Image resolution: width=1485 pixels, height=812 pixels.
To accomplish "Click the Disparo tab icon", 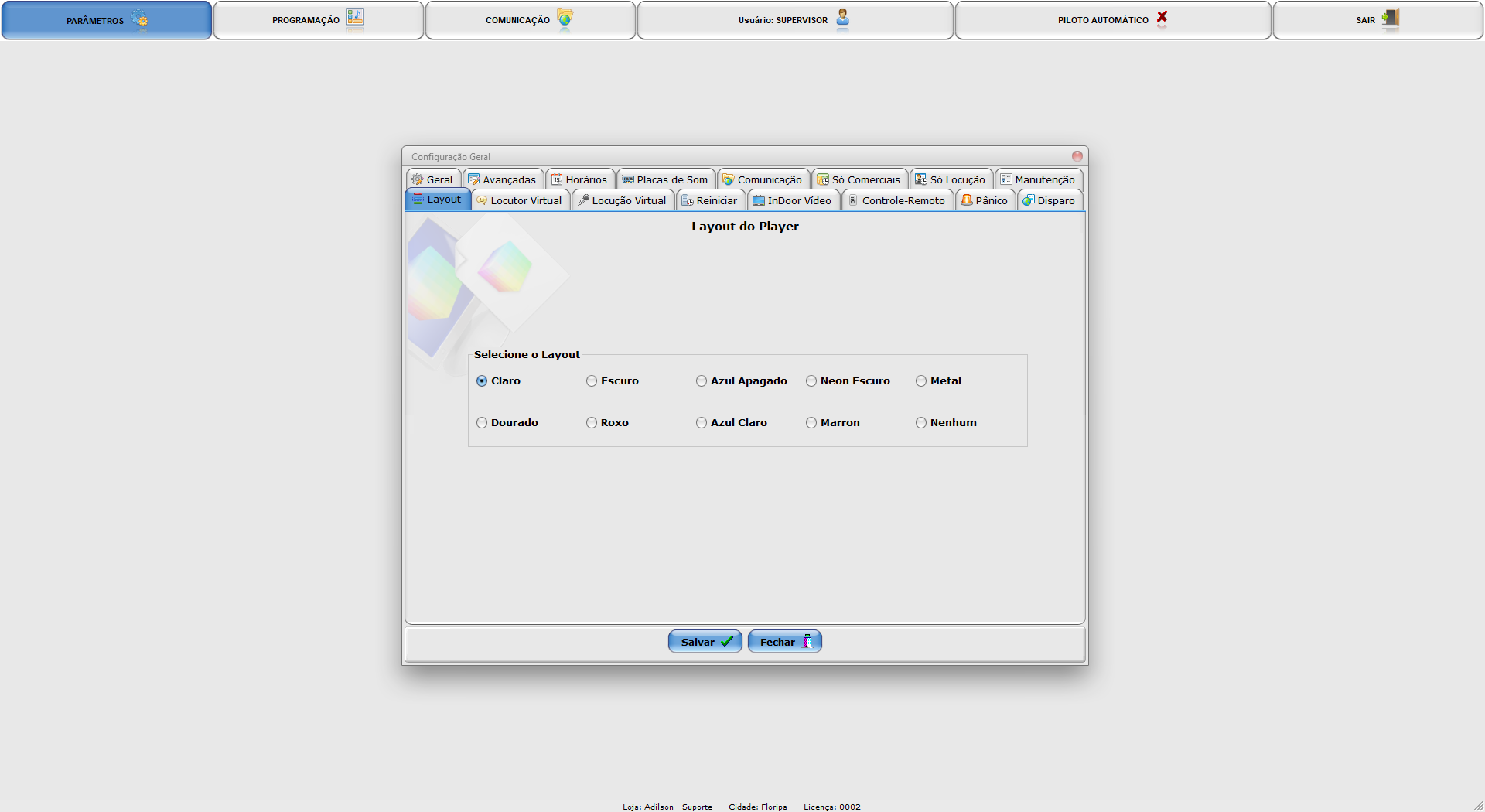I will (x=1029, y=200).
